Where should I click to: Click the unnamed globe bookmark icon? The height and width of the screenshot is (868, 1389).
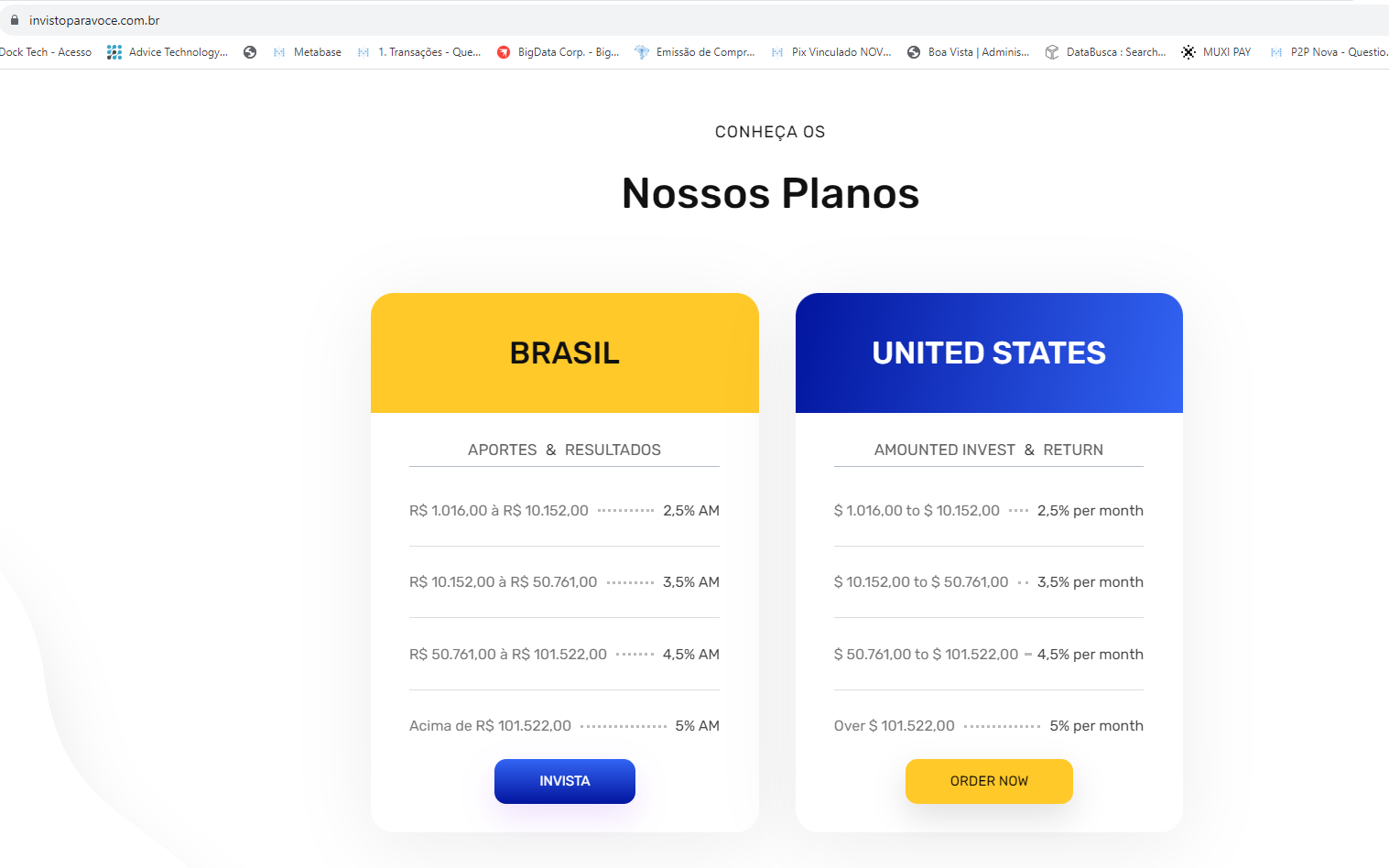pos(250,52)
